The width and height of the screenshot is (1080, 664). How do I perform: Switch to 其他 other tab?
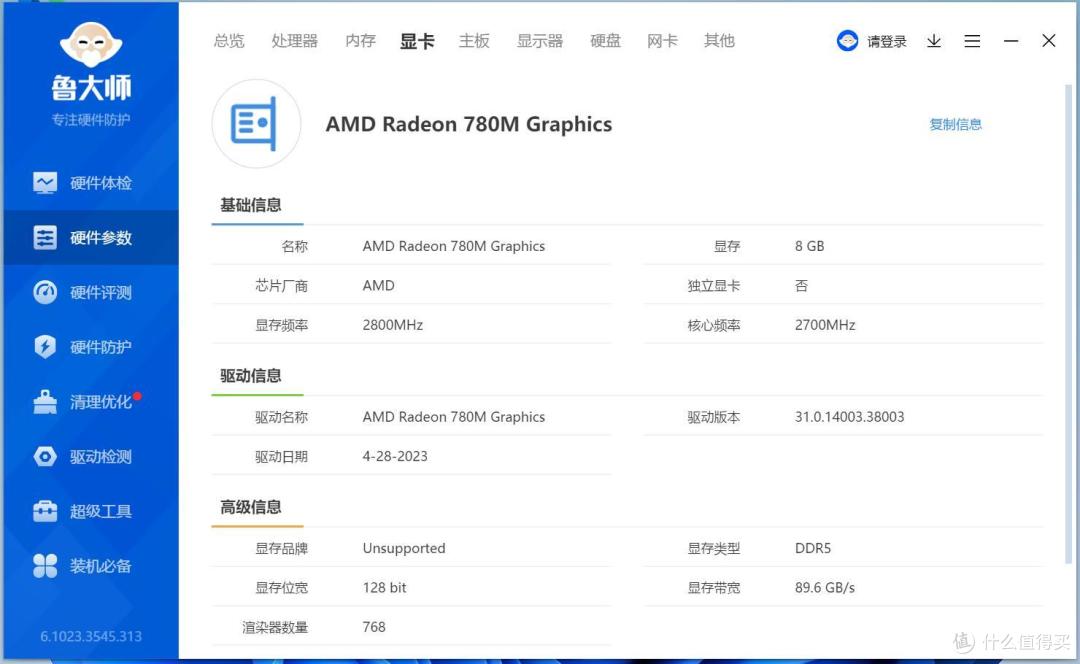pos(719,41)
